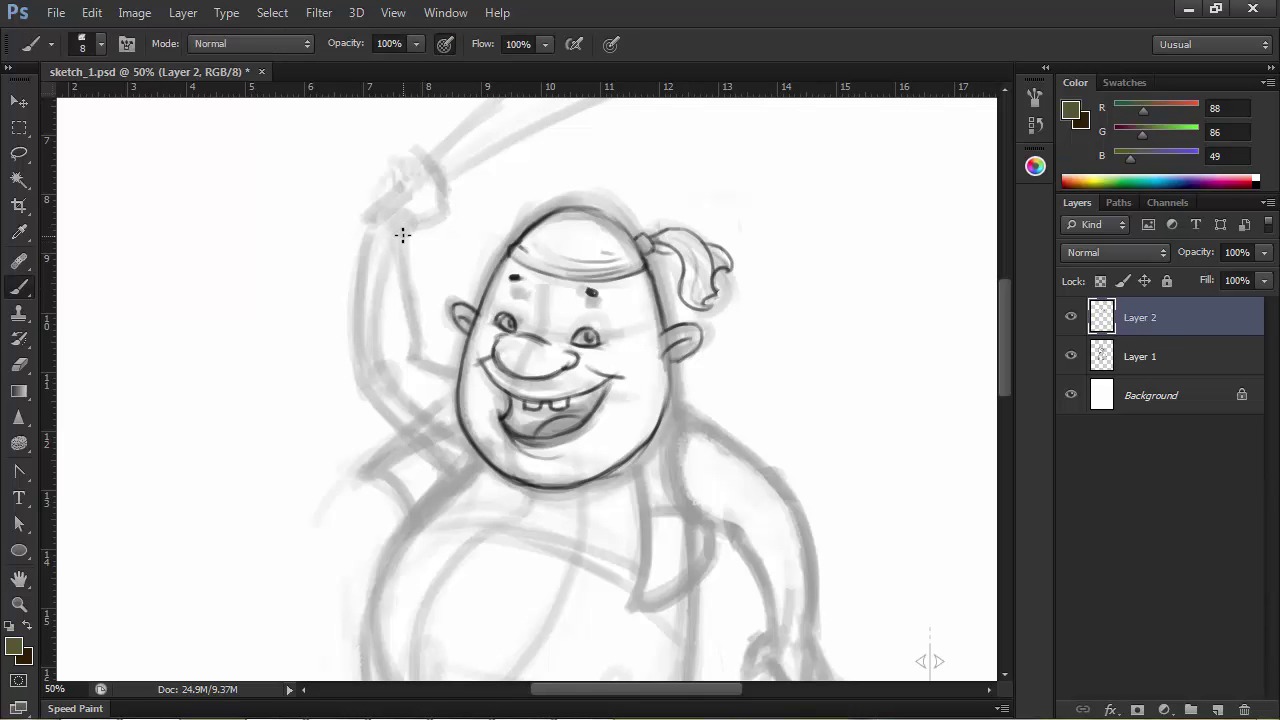
Task: Enable airbrush mode
Action: pyautogui.click(x=574, y=44)
